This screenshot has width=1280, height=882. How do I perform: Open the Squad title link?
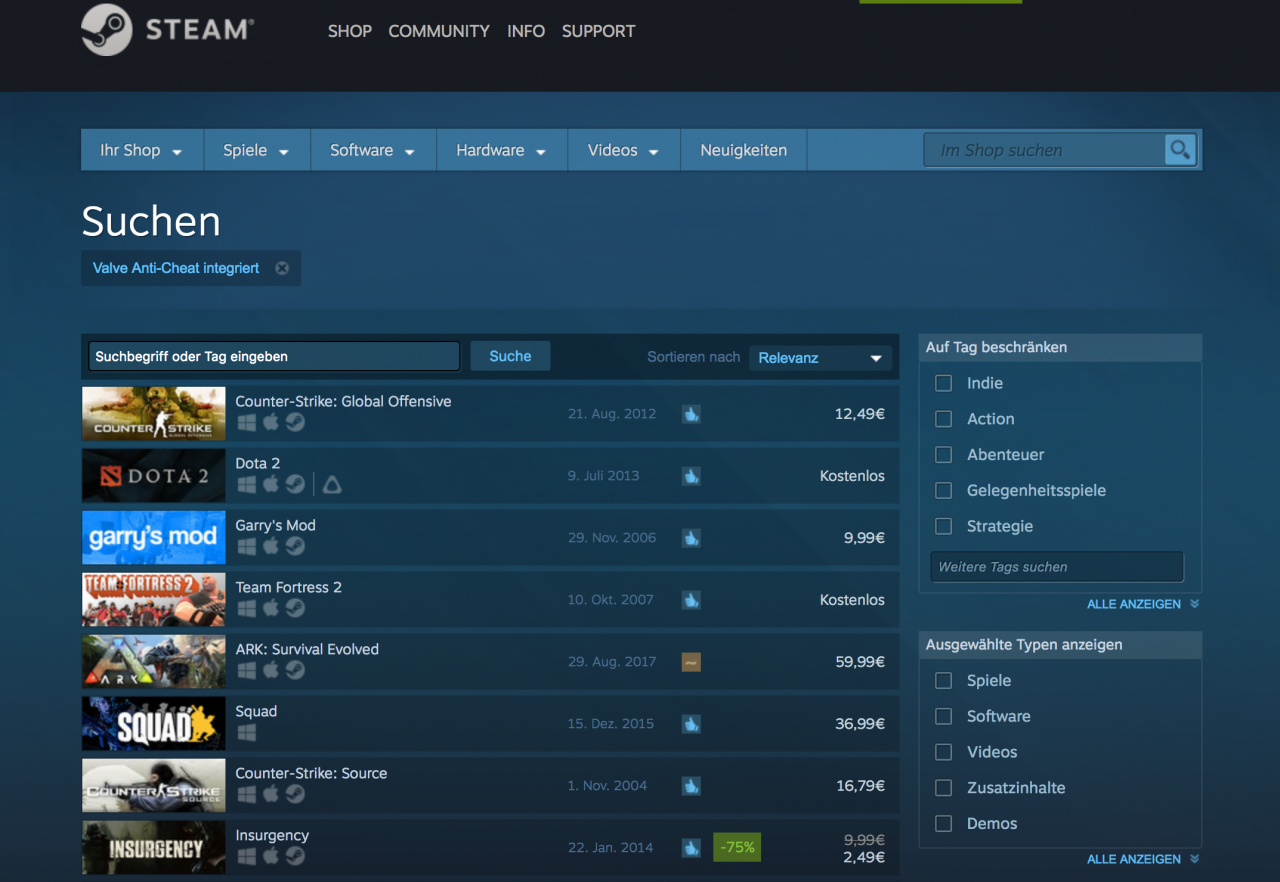point(256,711)
